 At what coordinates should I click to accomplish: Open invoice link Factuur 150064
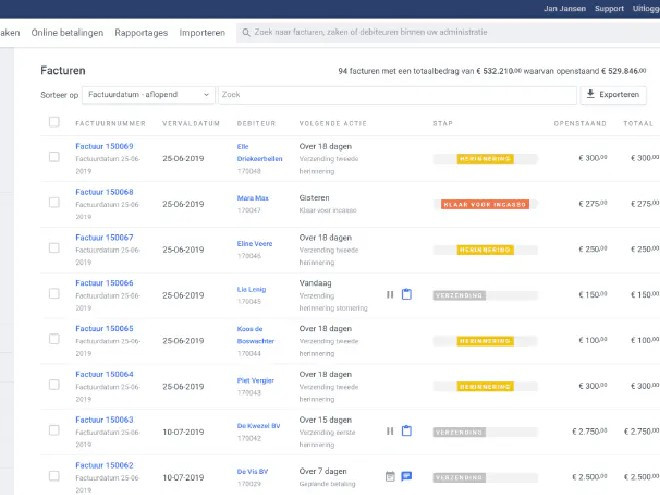coord(104,374)
